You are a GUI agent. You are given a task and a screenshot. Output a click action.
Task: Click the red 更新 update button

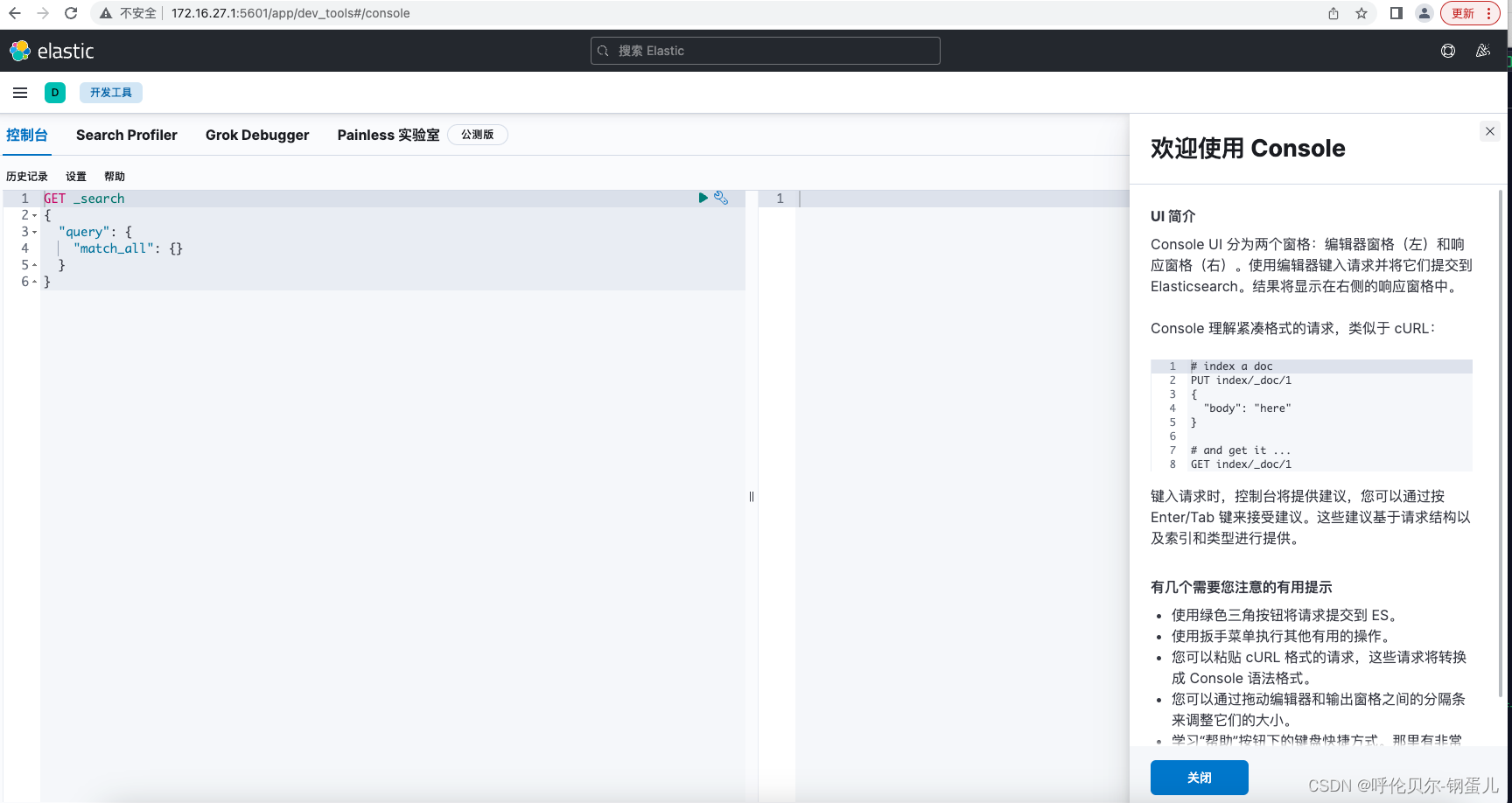[1471, 13]
